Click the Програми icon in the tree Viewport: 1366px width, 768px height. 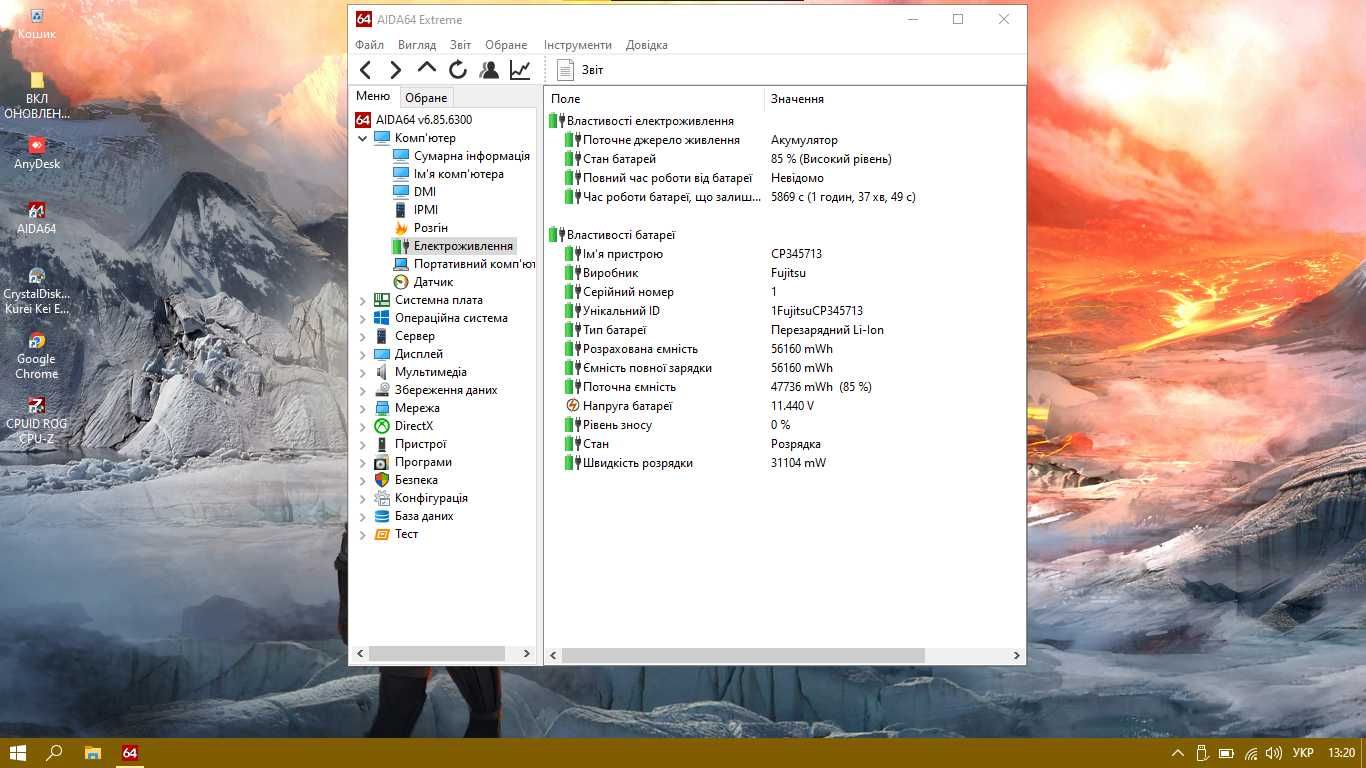coord(382,462)
